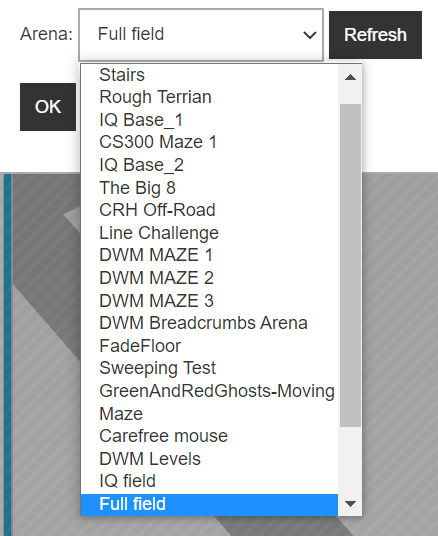The height and width of the screenshot is (536, 438).
Task: Choose DWM MAZE 2 arena
Action: tap(209, 278)
